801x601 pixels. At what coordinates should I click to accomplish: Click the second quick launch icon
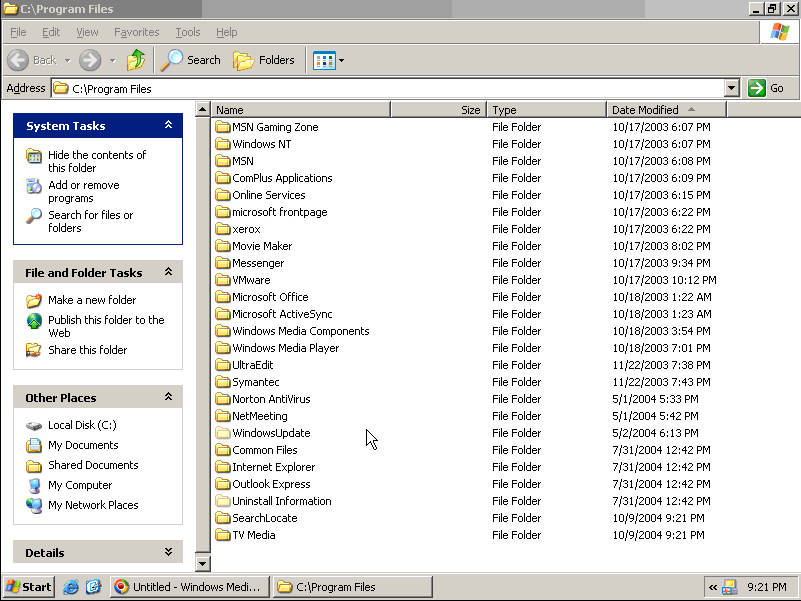coord(93,587)
